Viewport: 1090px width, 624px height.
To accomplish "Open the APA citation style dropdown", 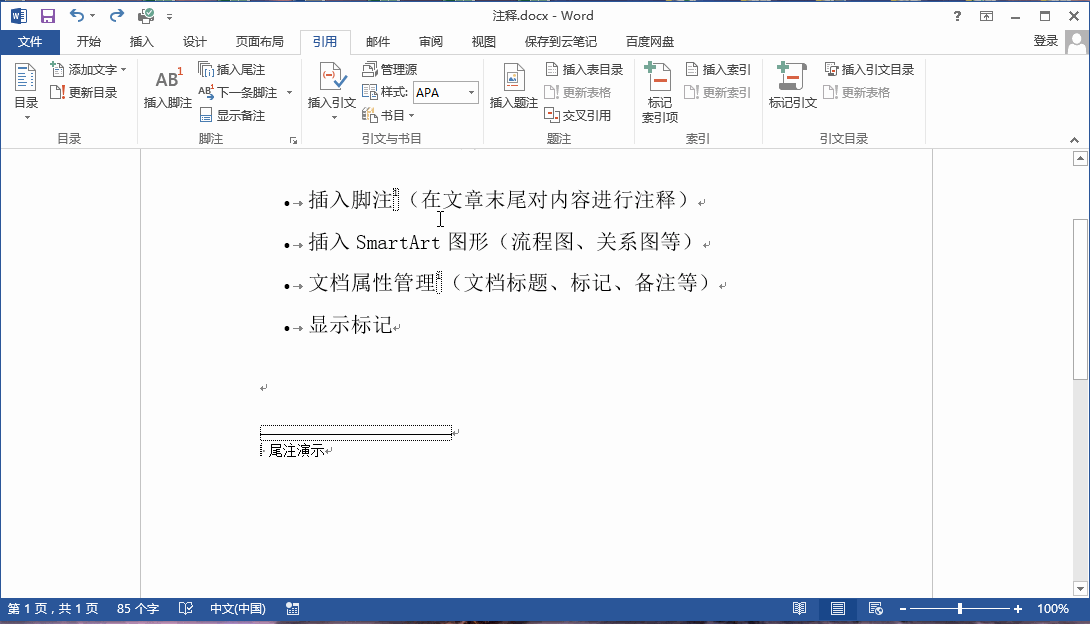I will tap(471, 92).
